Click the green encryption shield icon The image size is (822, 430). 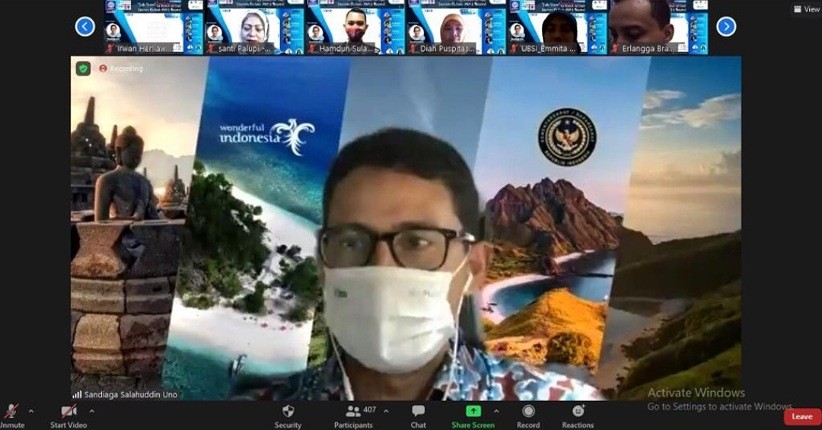click(x=83, y=69)
